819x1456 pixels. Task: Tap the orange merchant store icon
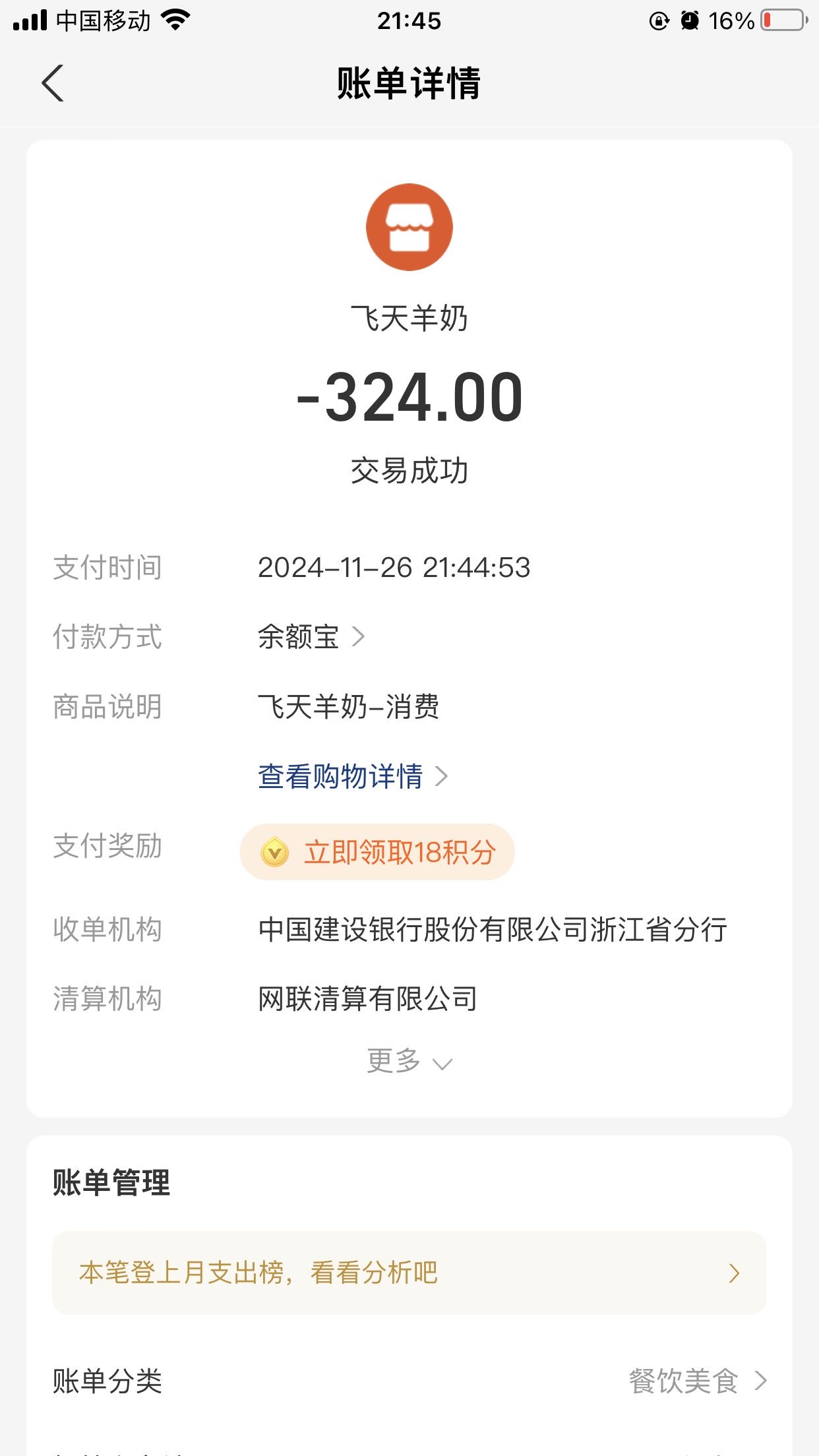(409, 227)
